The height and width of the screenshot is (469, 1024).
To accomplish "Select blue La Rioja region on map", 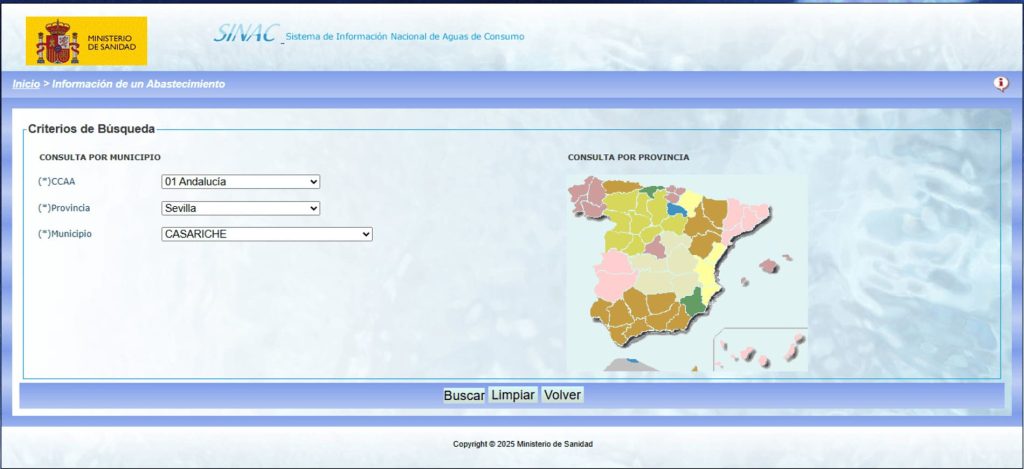I will (x=679, y=211).
